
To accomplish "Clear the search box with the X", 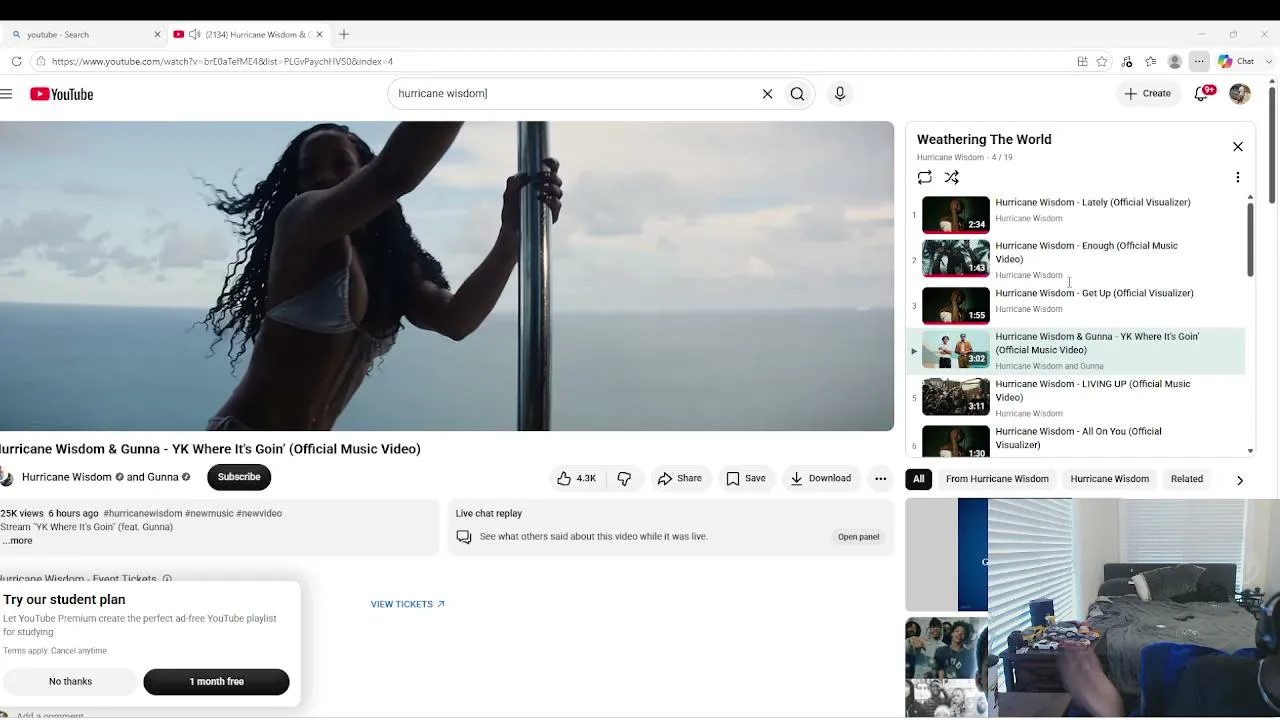I will pyautogui.click(x=767, y=94).
